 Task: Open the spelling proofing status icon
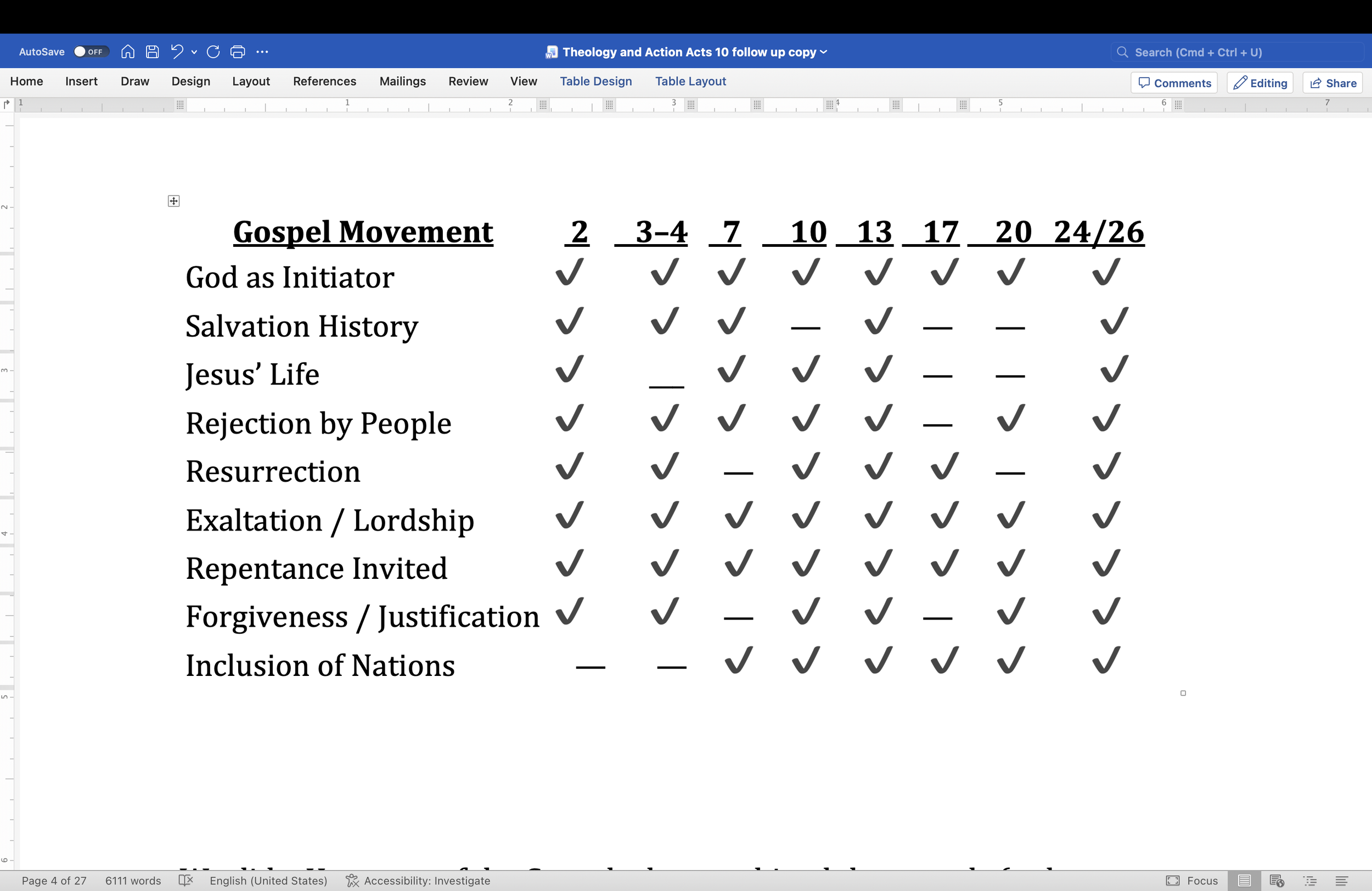click(185, 881)
